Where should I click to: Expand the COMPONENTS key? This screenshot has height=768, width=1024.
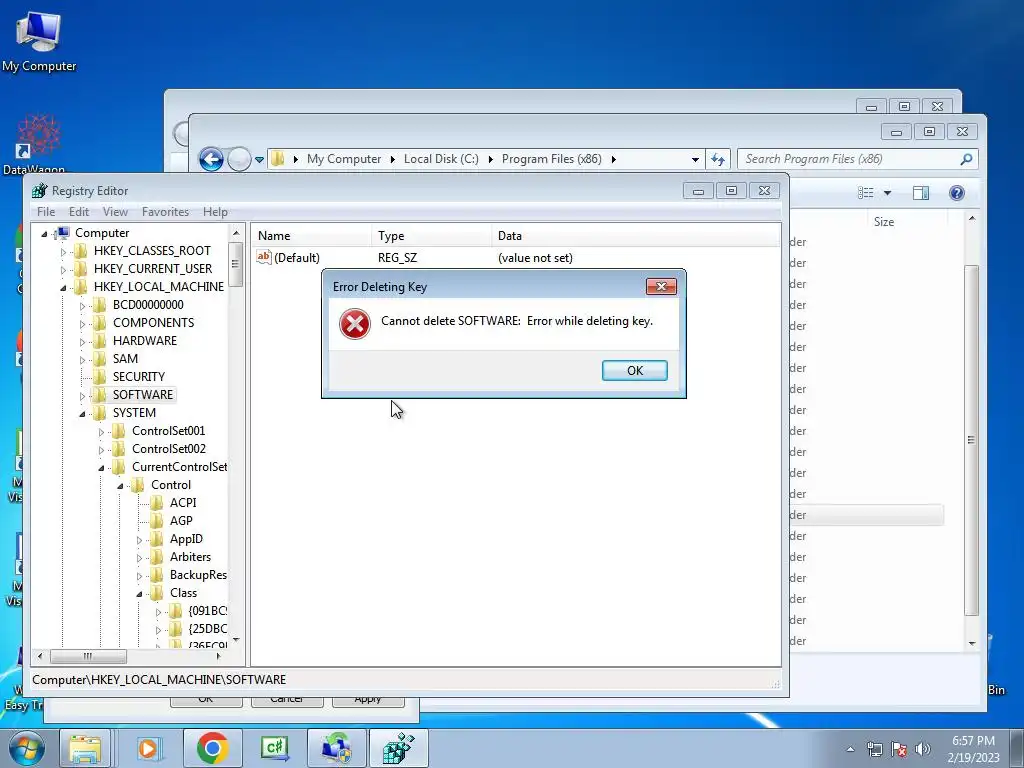pos(82,323)
